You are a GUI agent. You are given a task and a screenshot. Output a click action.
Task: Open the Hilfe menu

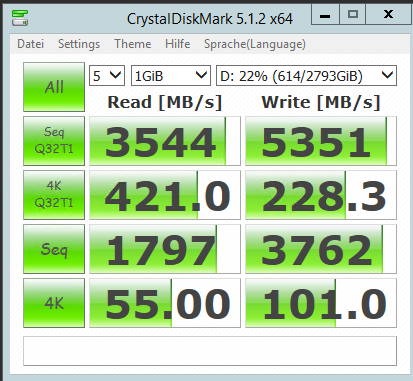178,44
